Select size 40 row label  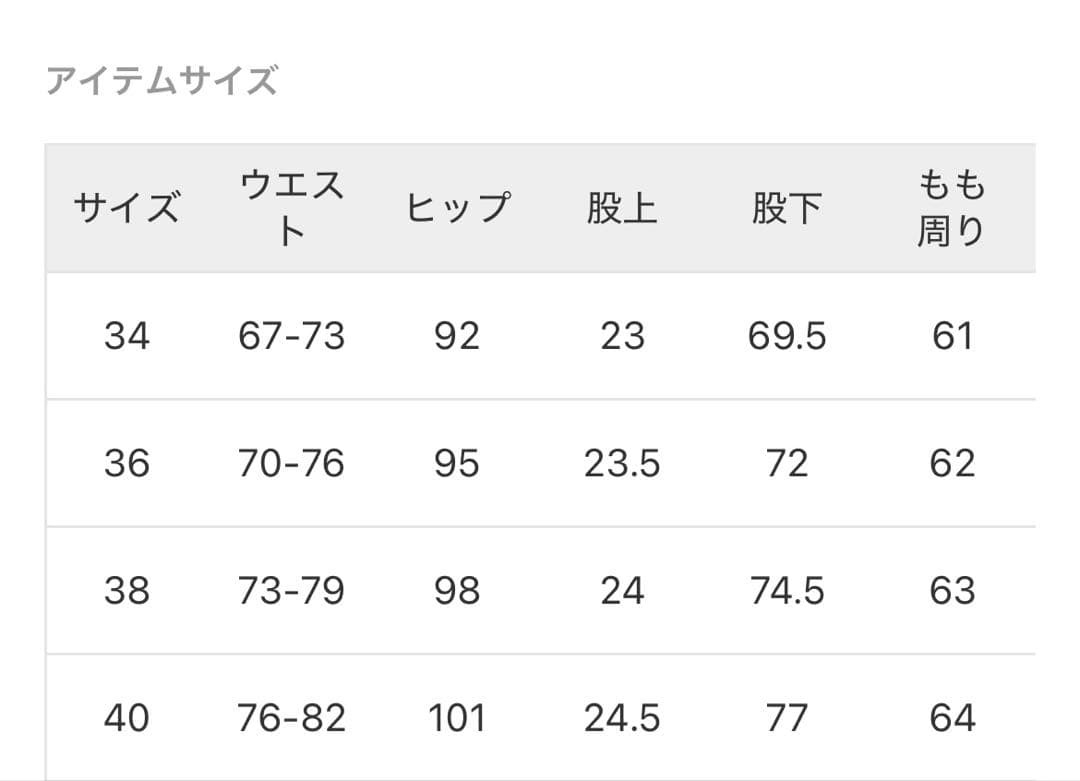(127, 718)
